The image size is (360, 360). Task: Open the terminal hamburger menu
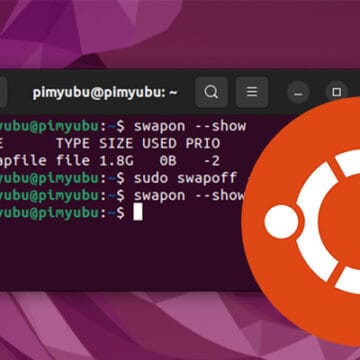pyautogui.click(x=252, y=92)
